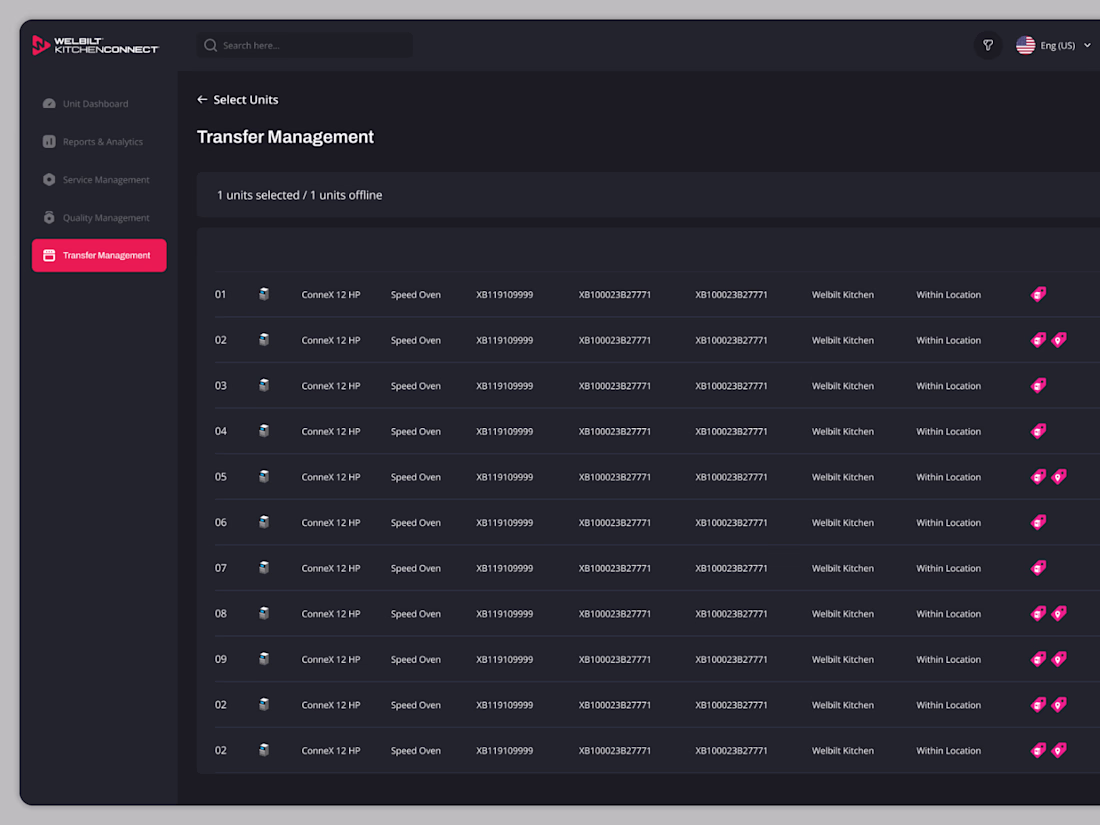Click ConneX 12 HP in row 04
1100x825 pixels.
coord(330,431)
